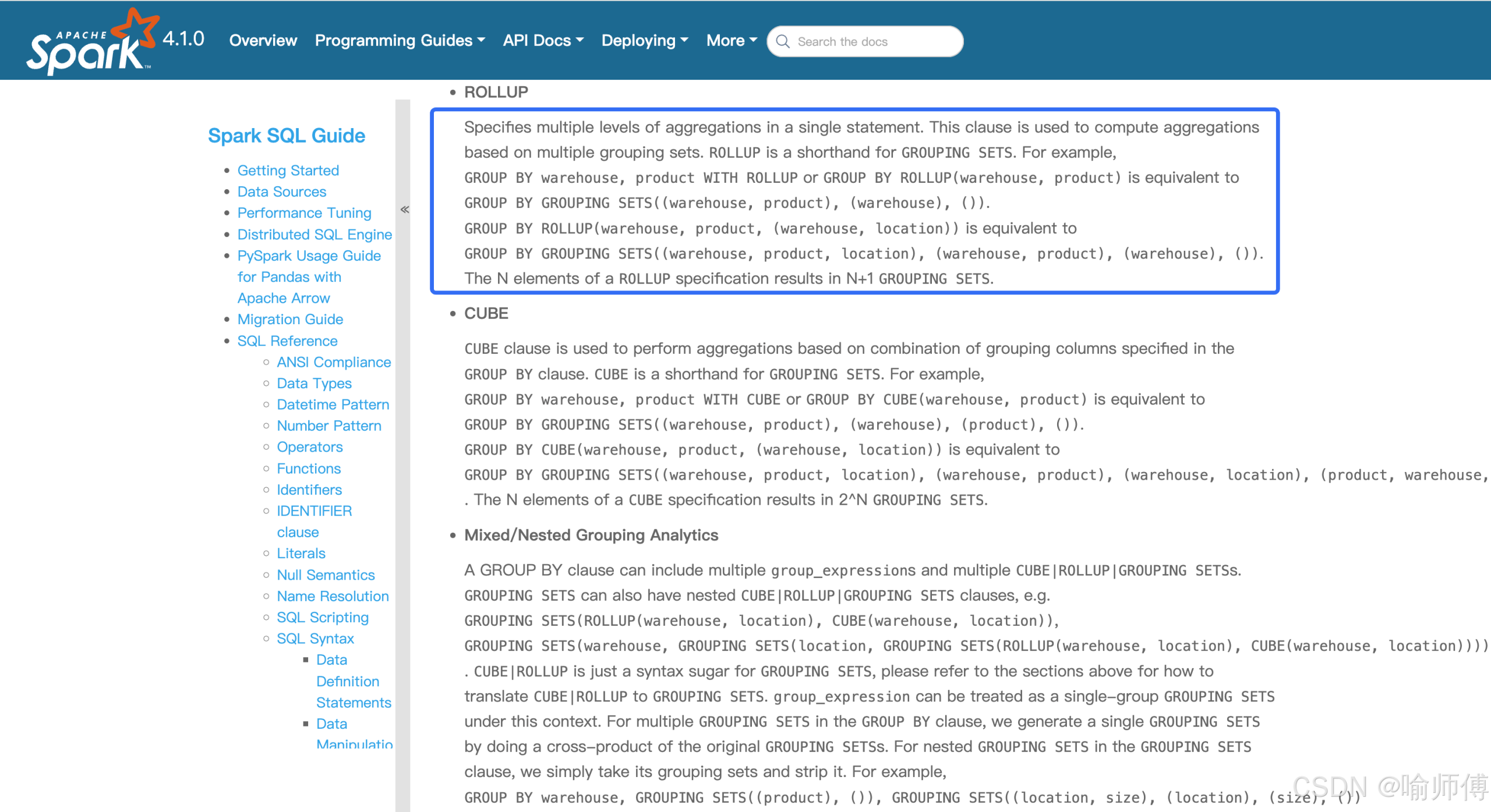Open the Spark SQL Guide heading link
The image size is (1491, 812).
pos(287,136)
